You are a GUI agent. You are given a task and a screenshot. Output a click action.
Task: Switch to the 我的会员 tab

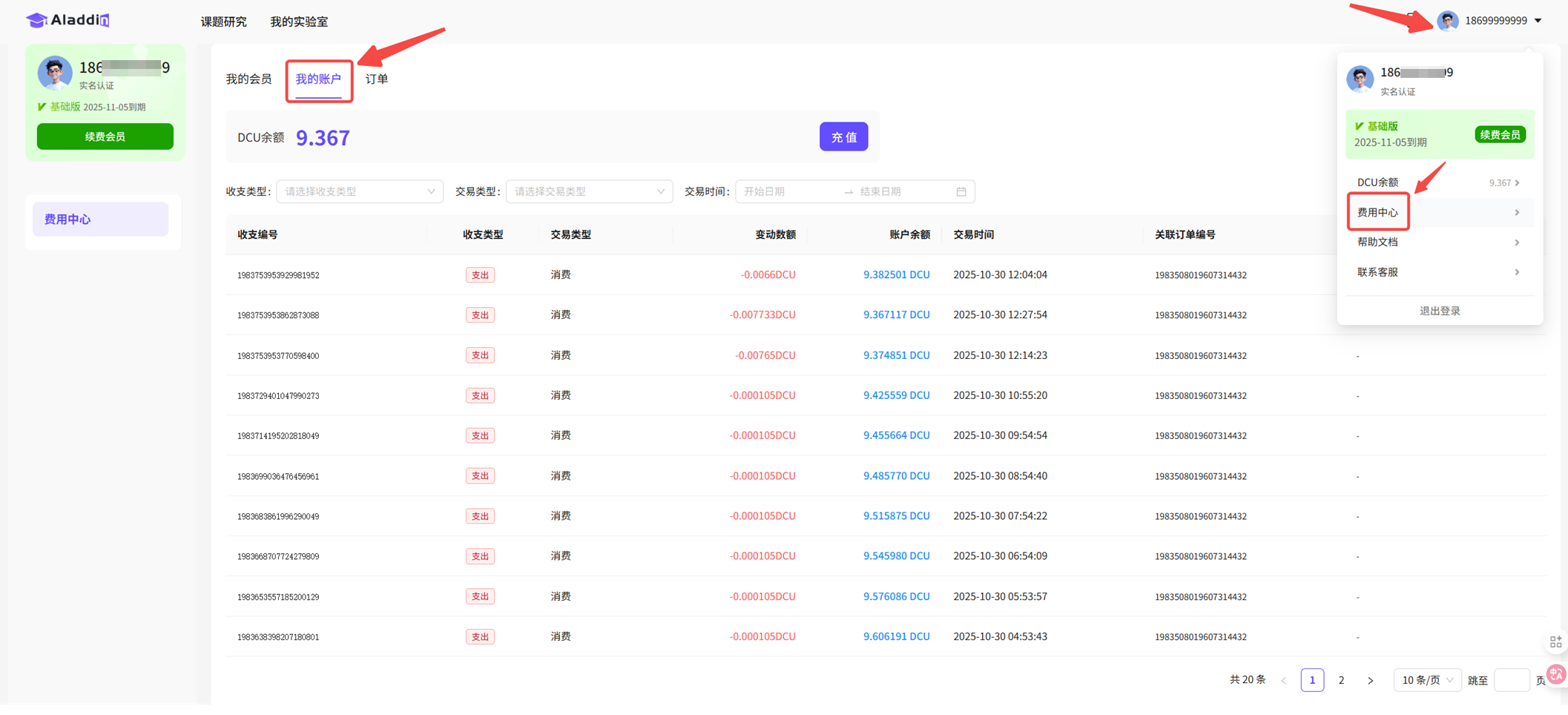pos(248,79)
